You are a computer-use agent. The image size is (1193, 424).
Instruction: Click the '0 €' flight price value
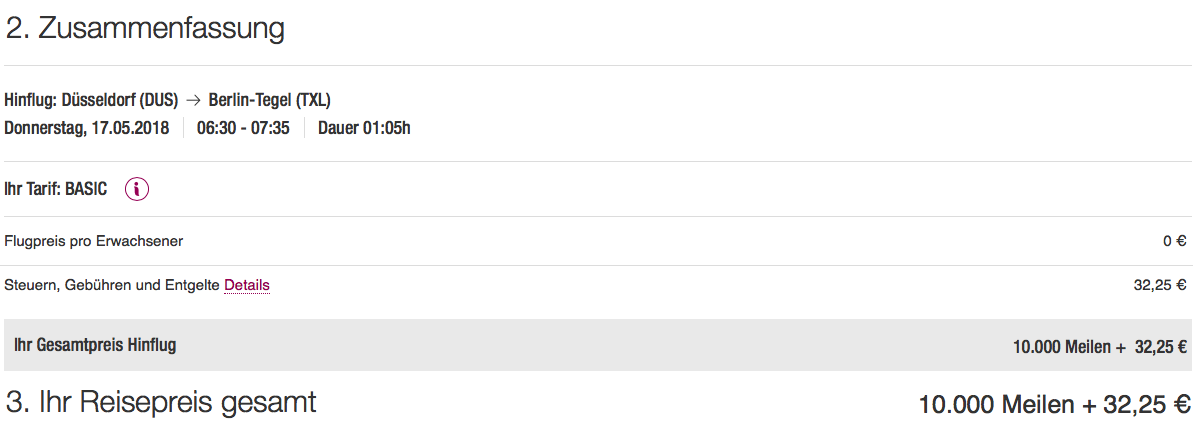pos(1174,241)
